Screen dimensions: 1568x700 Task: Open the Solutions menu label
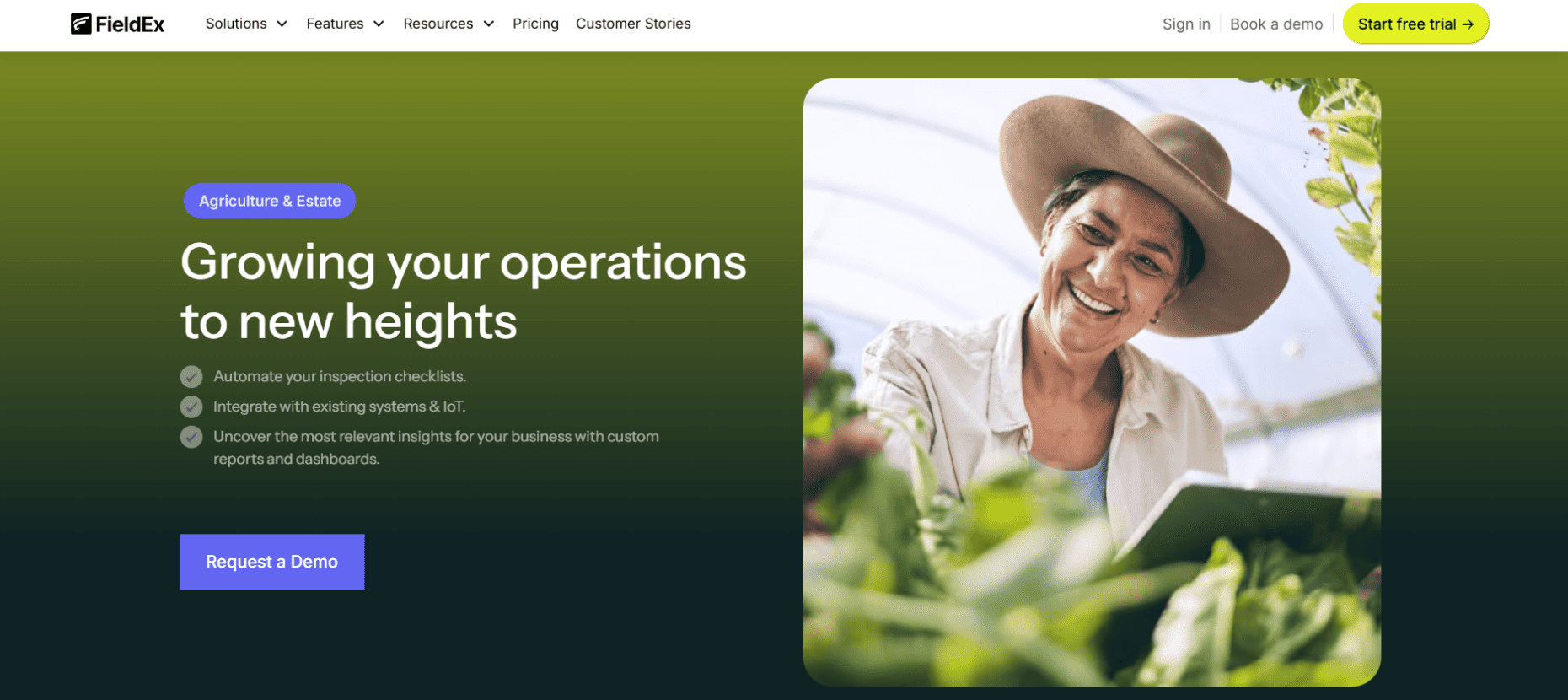coord(236,24)
